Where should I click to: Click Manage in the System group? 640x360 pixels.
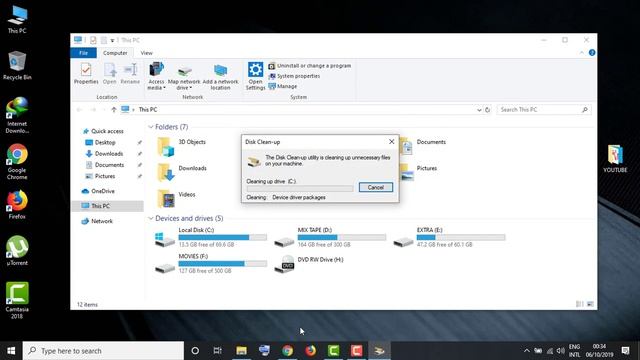(x=283, y=86)
